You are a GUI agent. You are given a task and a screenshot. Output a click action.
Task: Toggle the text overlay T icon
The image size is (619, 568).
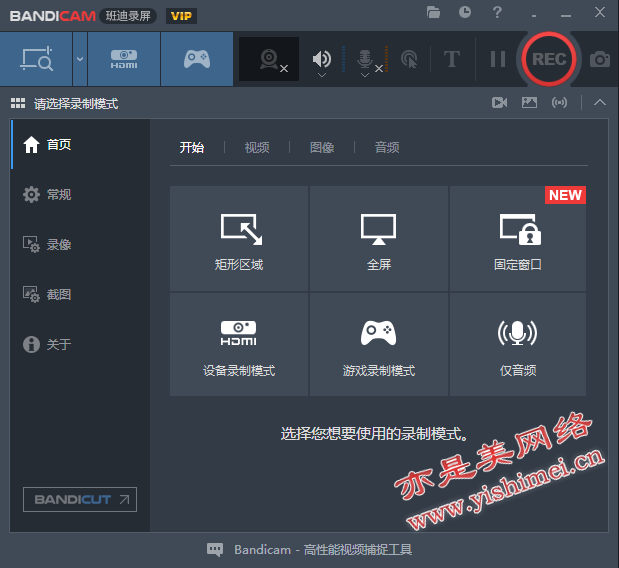(452, 59)
